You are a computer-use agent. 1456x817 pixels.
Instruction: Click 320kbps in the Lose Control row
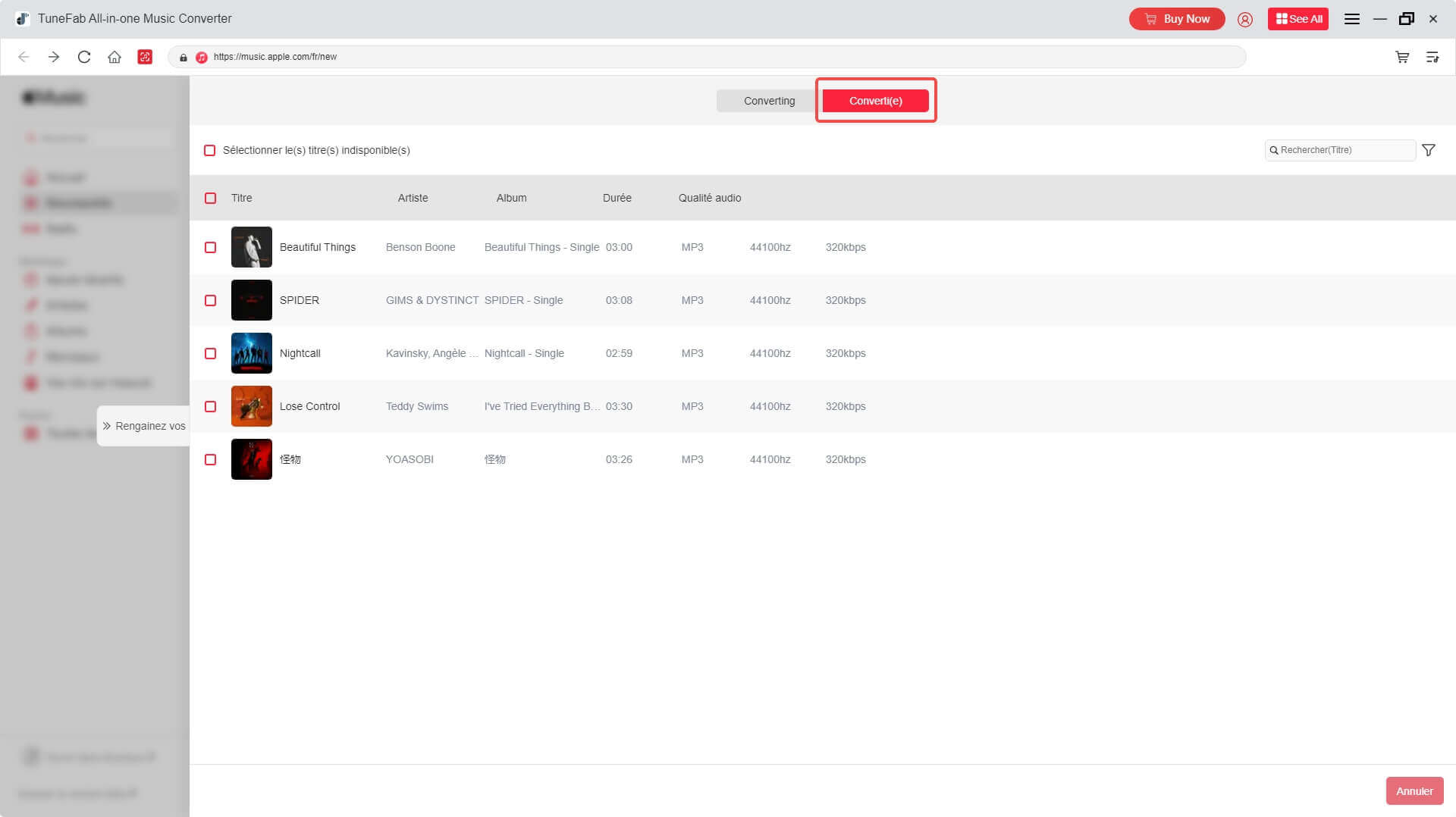(846, 406)
